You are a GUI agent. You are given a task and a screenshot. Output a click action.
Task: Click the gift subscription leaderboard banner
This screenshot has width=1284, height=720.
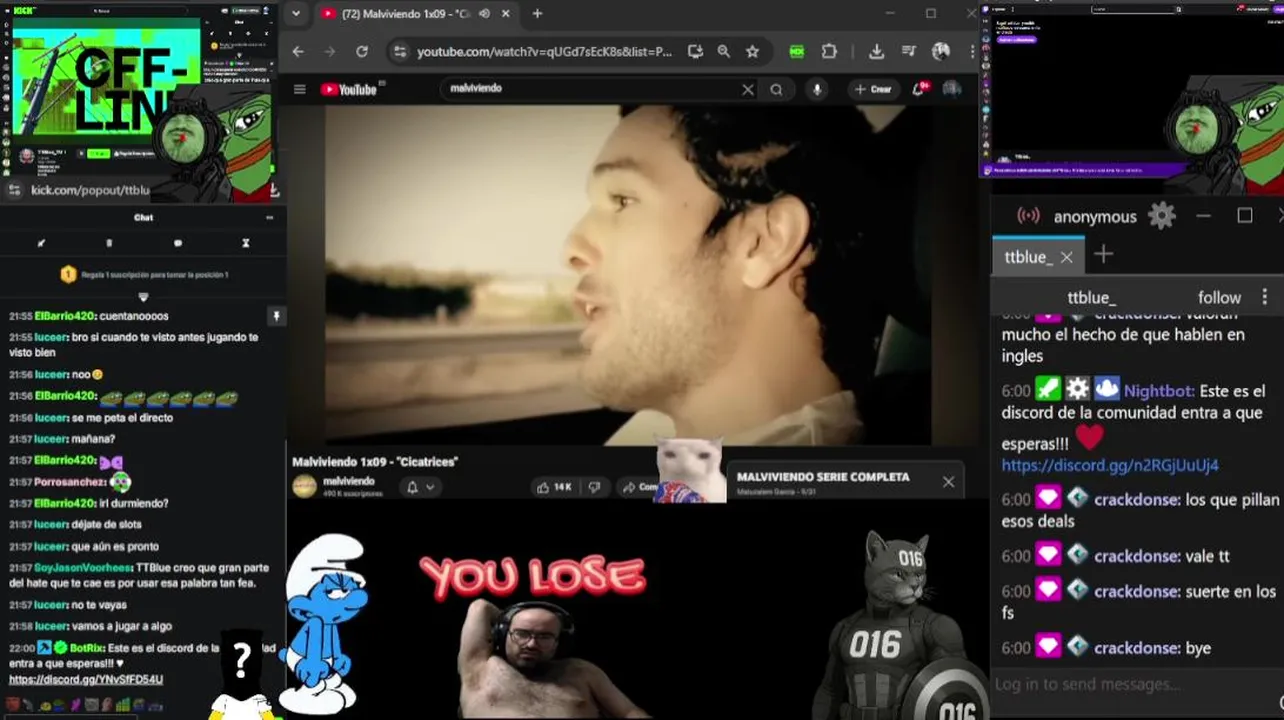(144, 274)
